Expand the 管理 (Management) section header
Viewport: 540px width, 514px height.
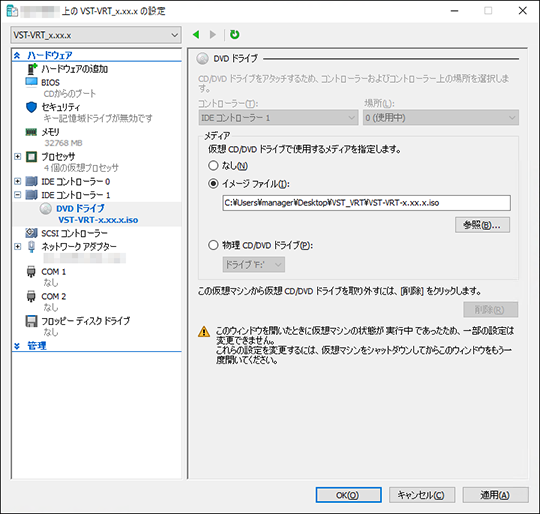pyautogui.click(x=17, y=346)
